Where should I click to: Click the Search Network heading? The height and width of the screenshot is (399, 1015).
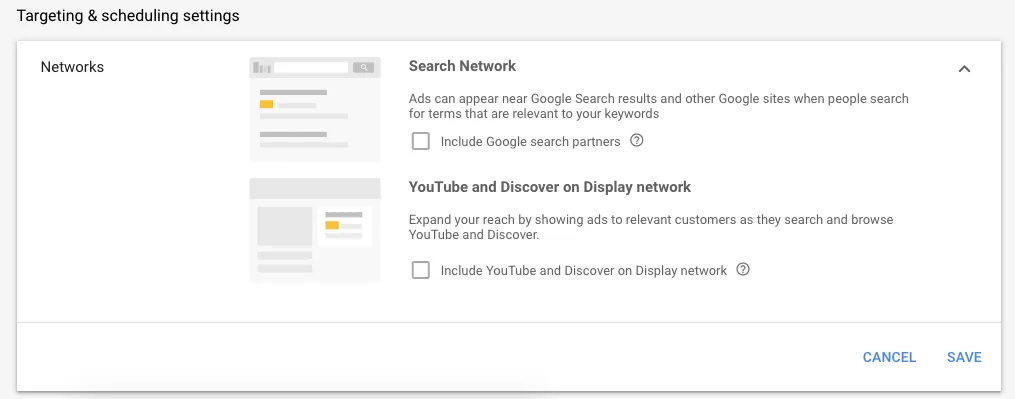pos(462,66)
